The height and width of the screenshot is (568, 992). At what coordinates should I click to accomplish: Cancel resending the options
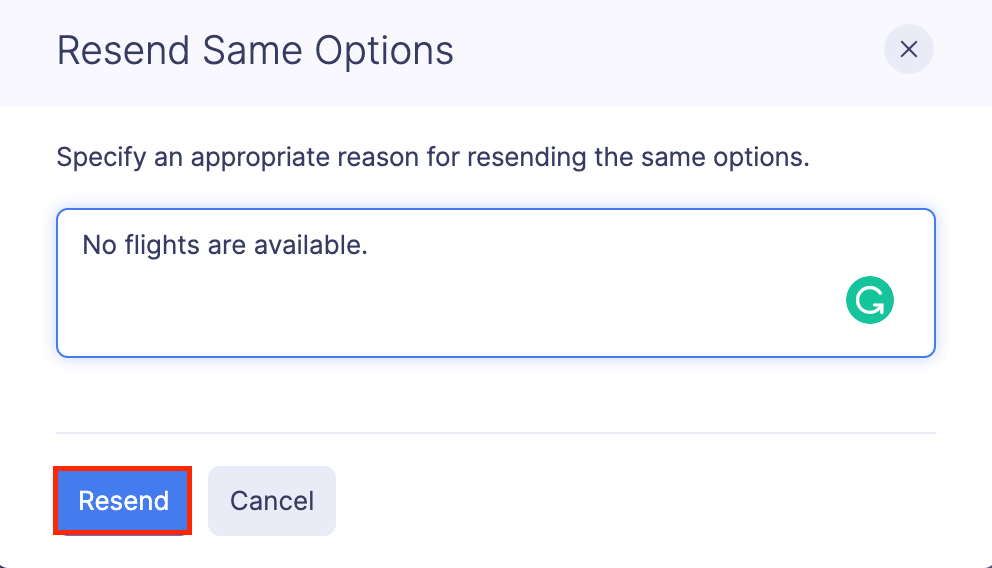point(271,501)
